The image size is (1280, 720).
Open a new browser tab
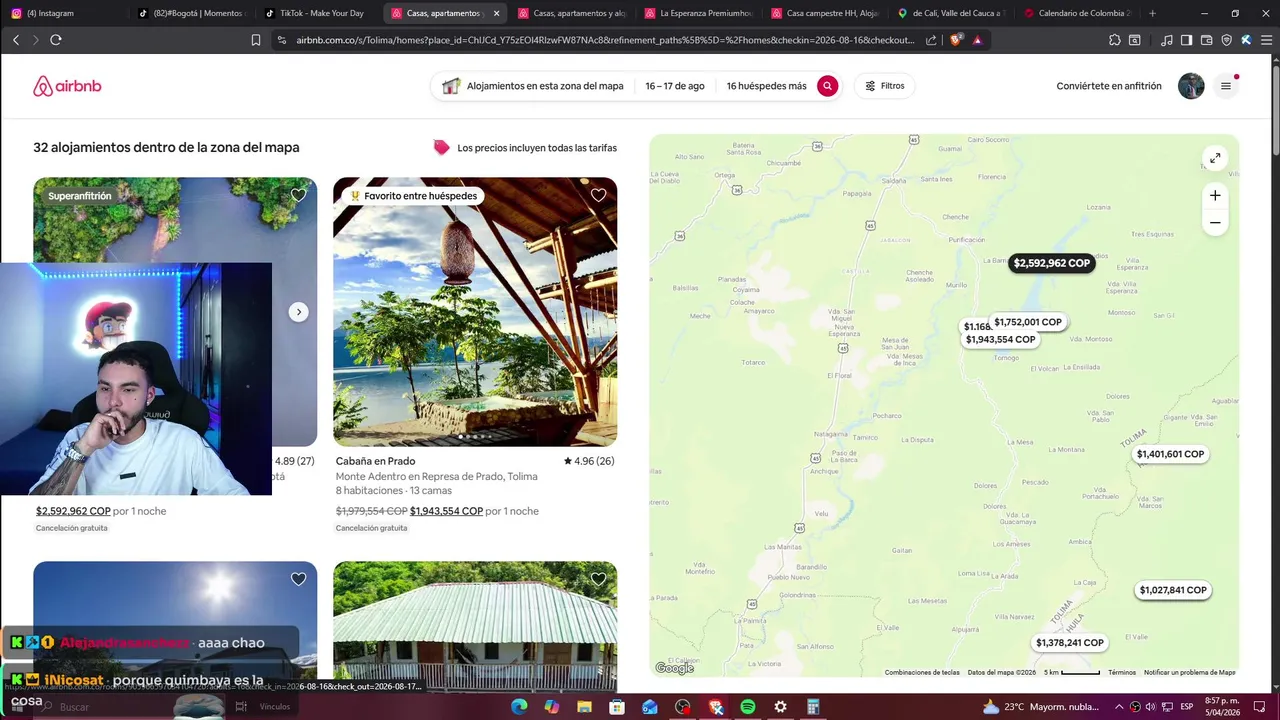pyautogui.click(x=1152, y=13)
